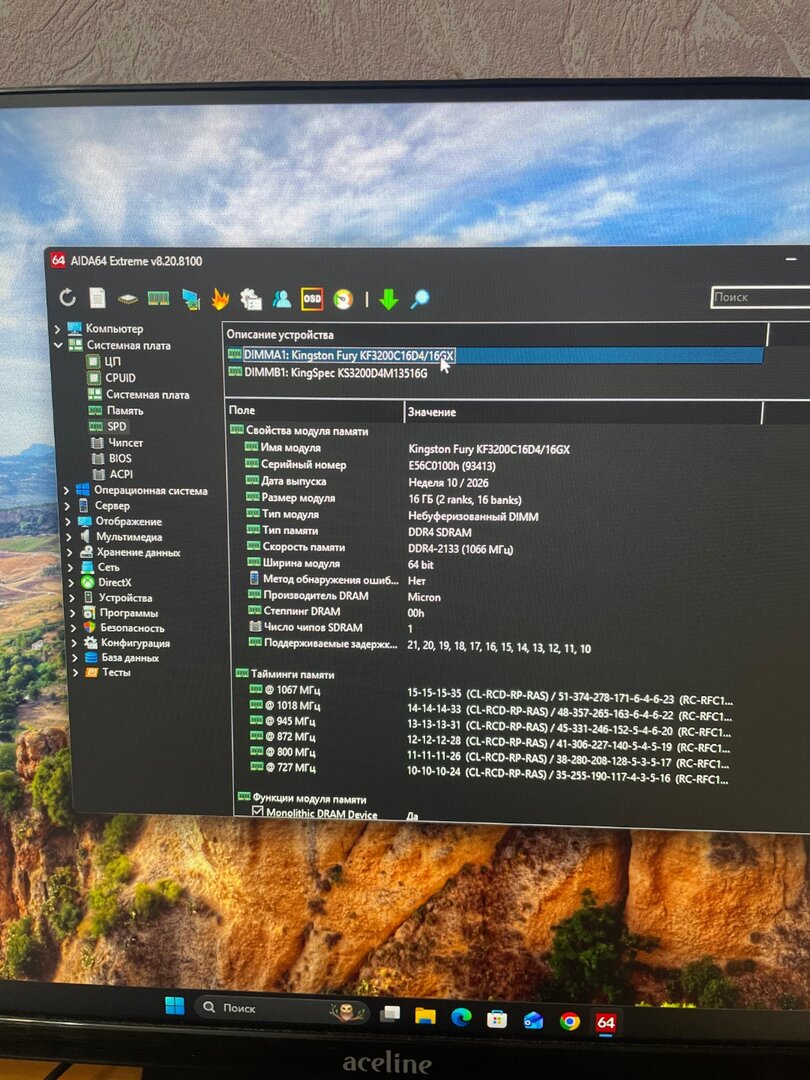Click the green down arrow update icon
This screenshot has height=1080, width=810.
coord(389,299)
